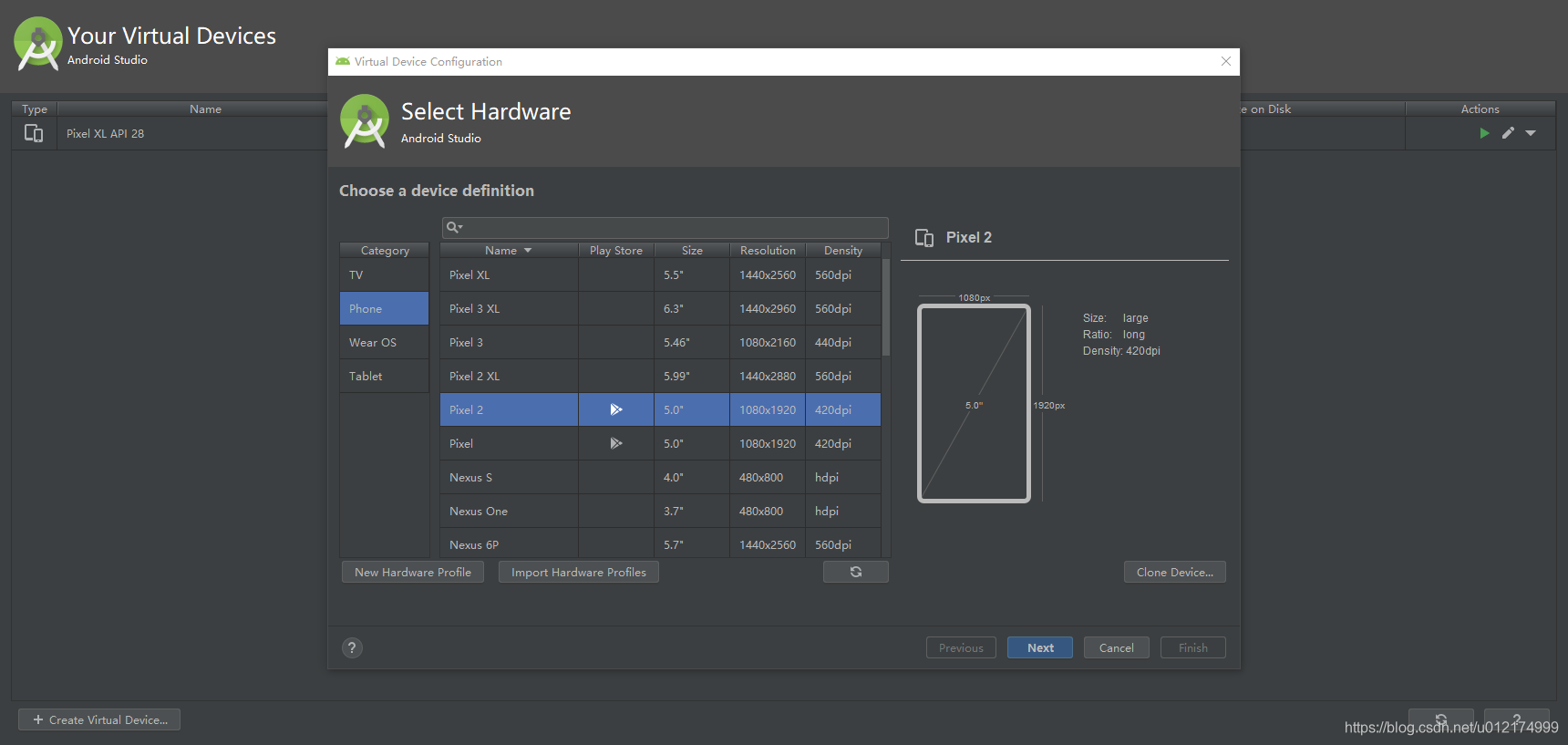Select the Pixel 3 device row
This screenshot has width=1568, height=745.
tap(661, 342)
